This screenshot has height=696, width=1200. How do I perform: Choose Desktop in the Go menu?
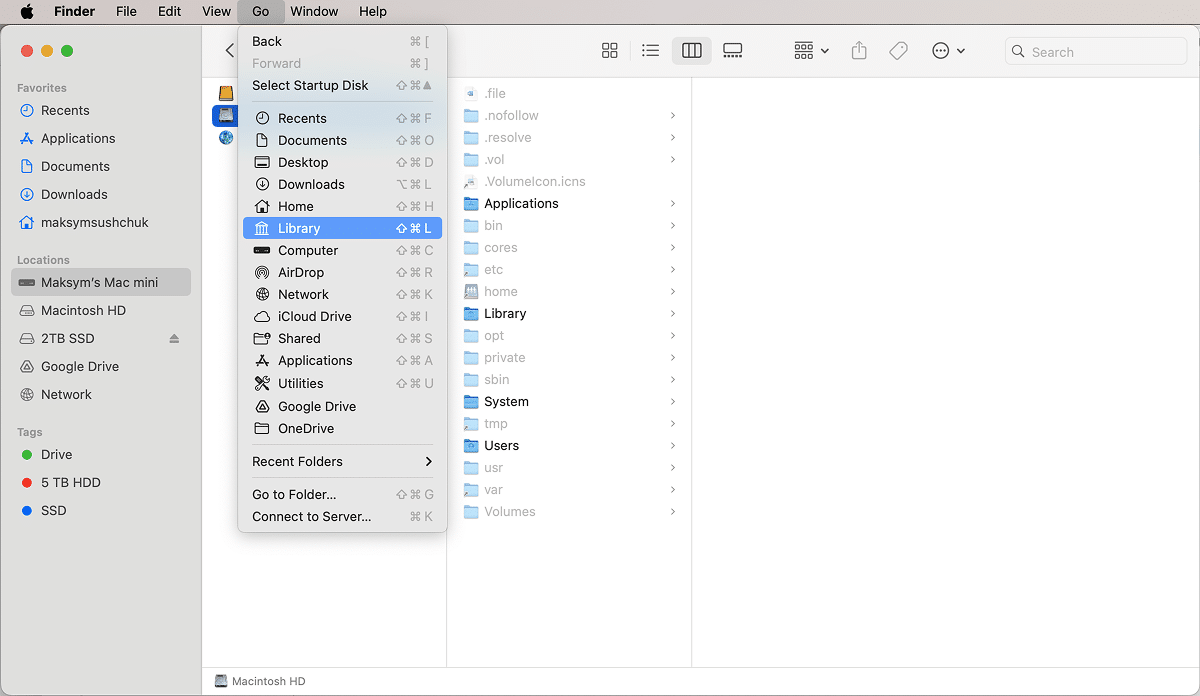coord(342,162)
